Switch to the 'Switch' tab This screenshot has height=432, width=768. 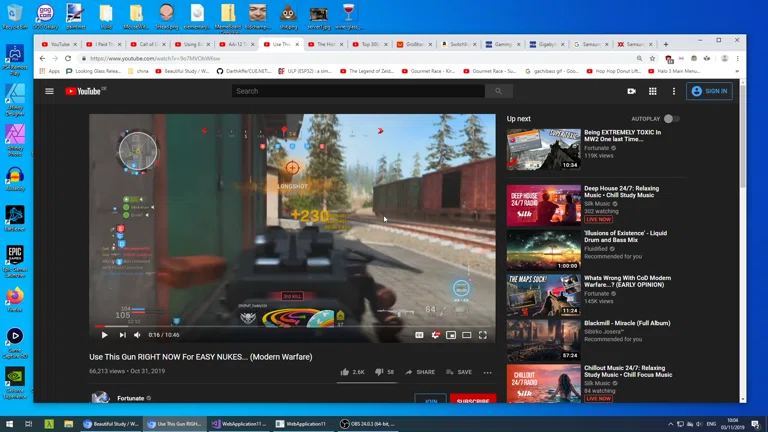(459, 44)
